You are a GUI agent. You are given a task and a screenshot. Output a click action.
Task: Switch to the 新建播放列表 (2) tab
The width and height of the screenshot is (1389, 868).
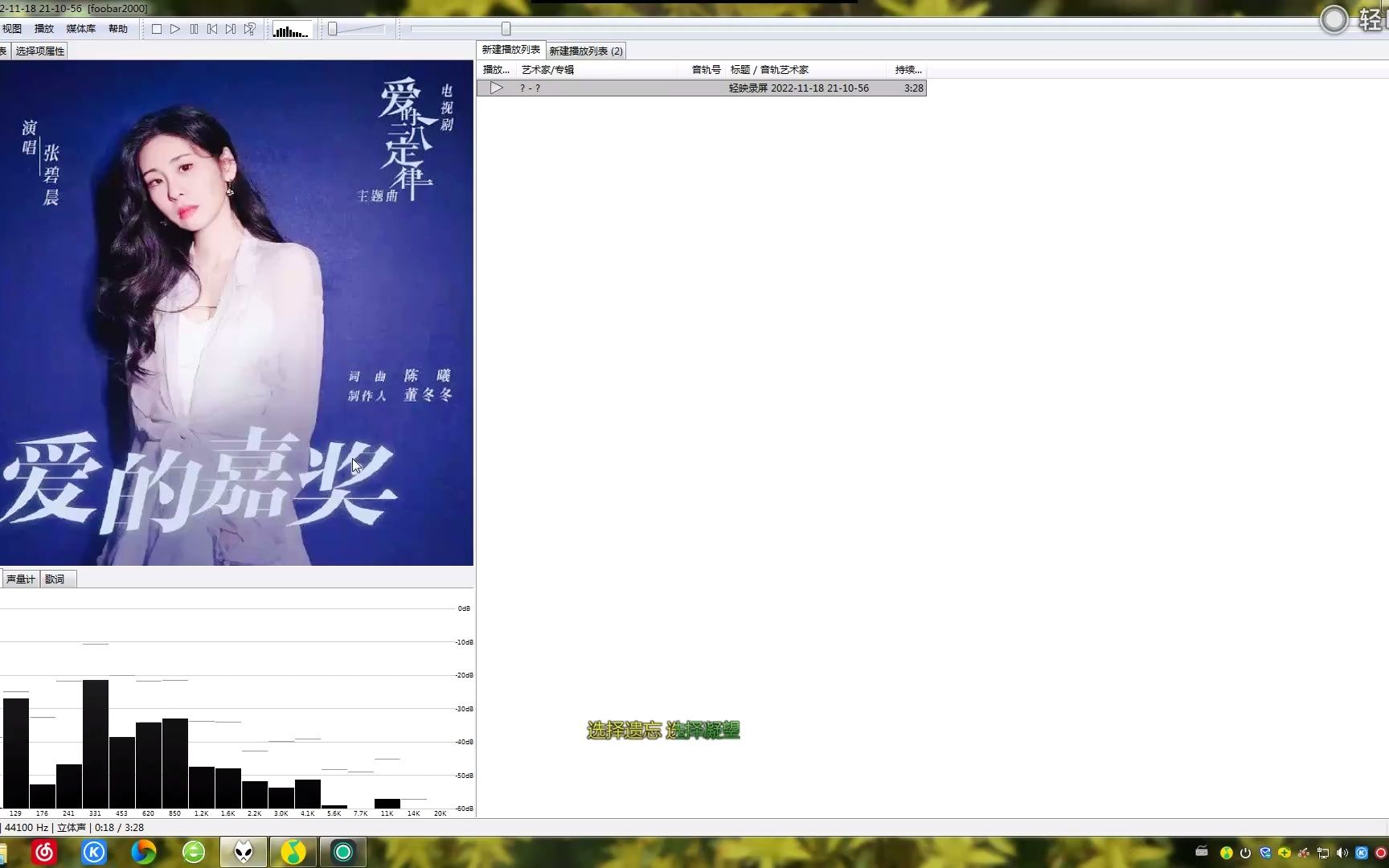click(586, 51)
